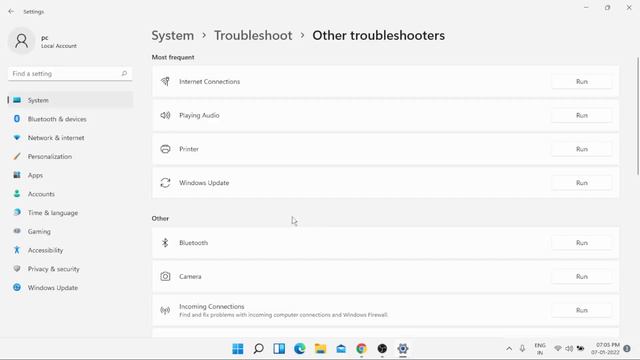Click the Windows Update sync icon in list
640x360 pixels.
[165, 183]
